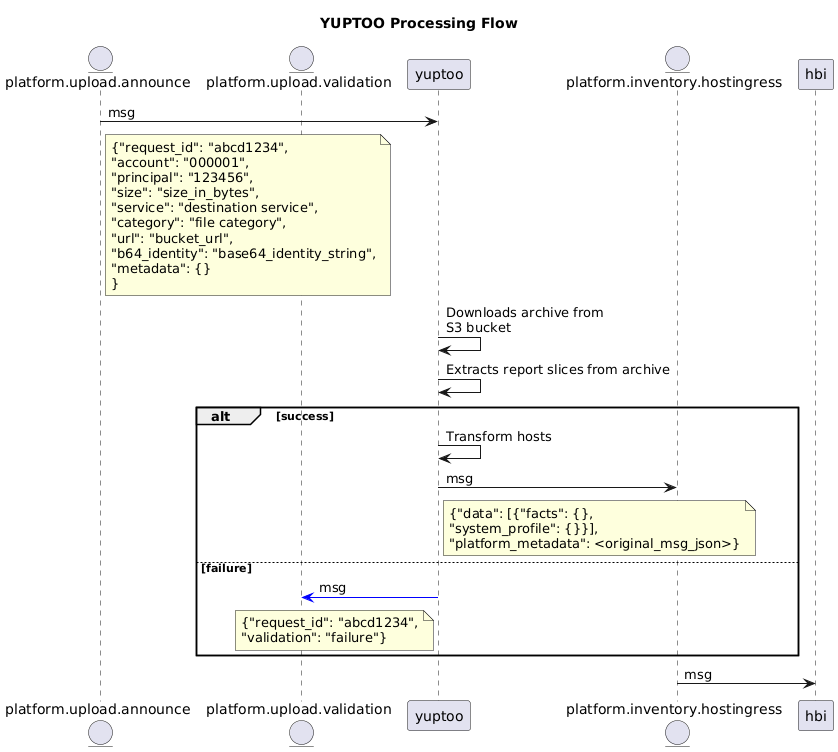Screen dimensions: 838x752
Task: Click the "category": "file category" line
Action: coord(199,223)
